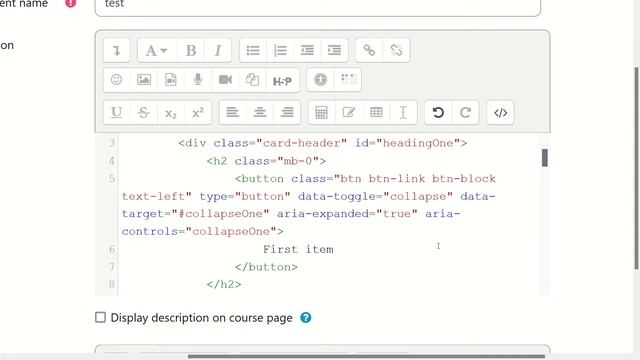
Task: Toggle underline formatting
Action: pos(116,112)
